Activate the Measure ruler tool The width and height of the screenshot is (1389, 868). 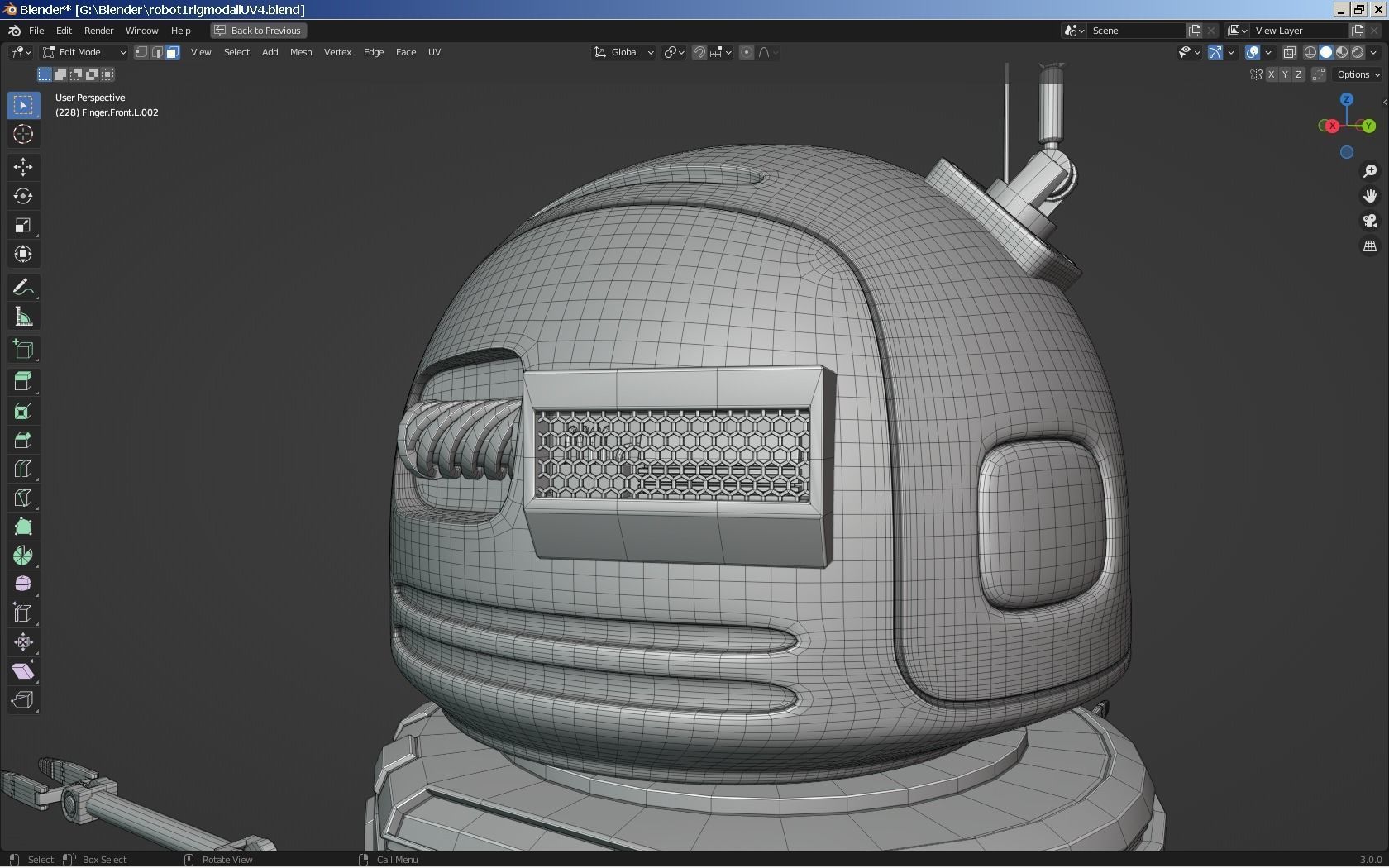coord(23,317)
